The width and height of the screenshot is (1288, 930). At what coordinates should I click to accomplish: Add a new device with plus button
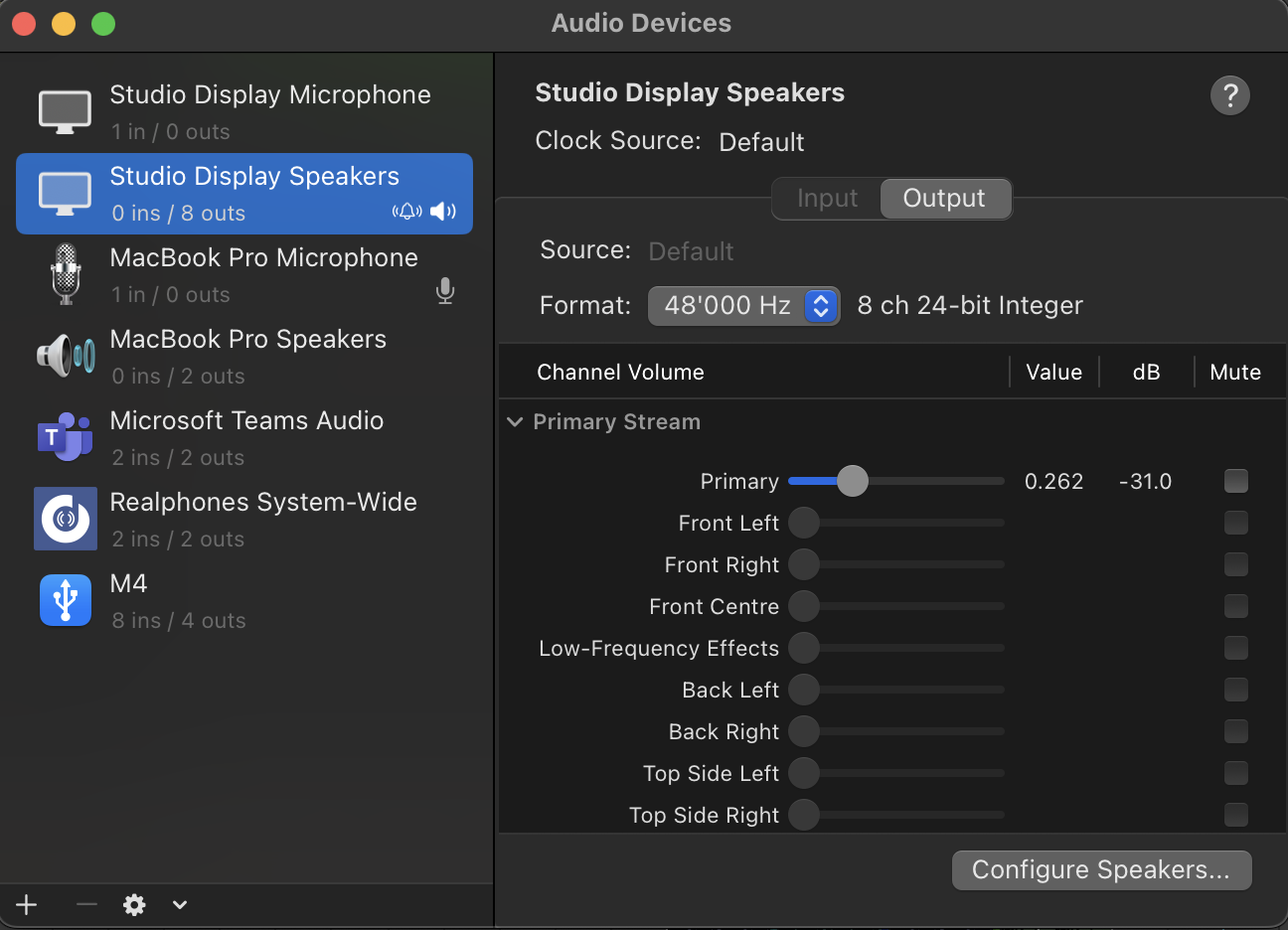[x=27, y=904]
